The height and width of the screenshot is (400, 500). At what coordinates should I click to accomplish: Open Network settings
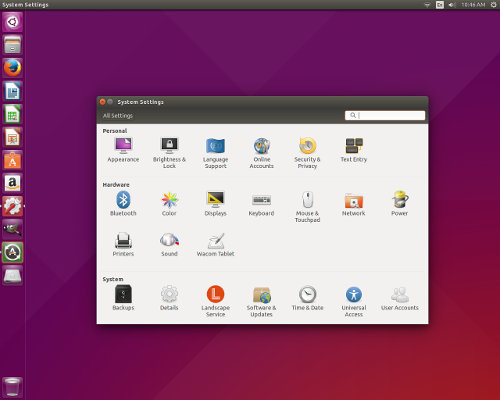point(354,204)
